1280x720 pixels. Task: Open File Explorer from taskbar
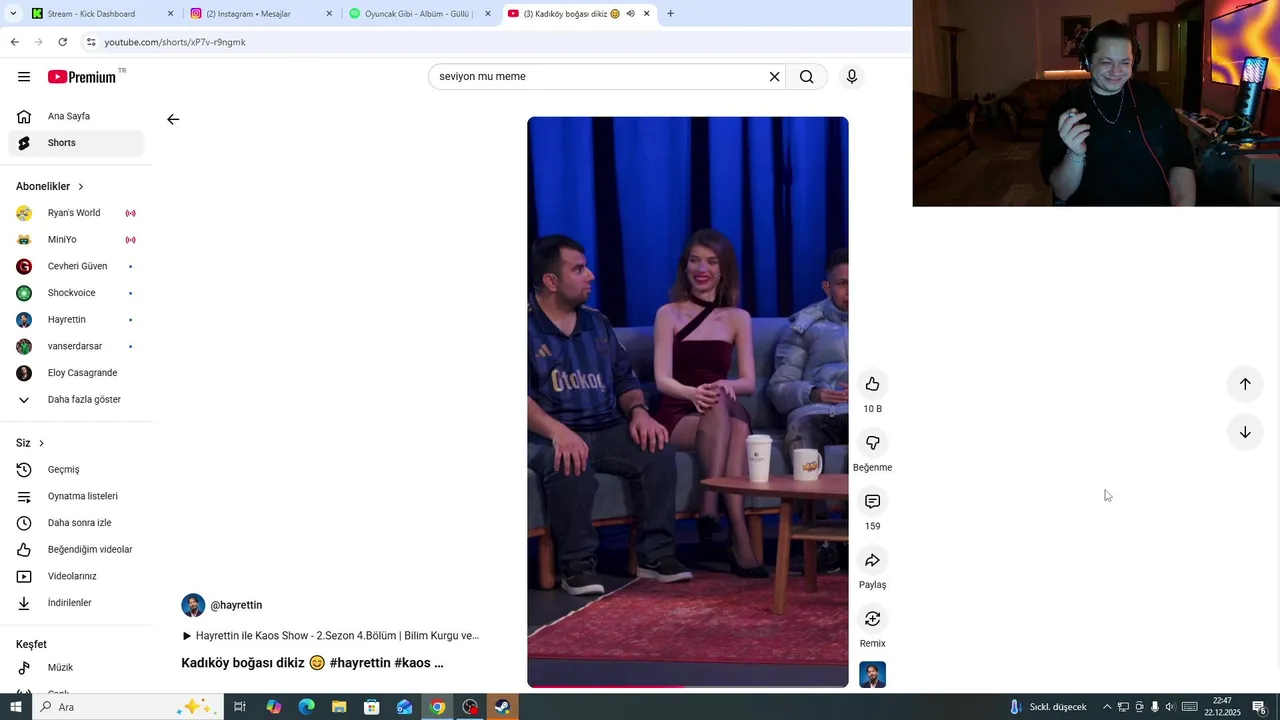click(x=339, y=707)
